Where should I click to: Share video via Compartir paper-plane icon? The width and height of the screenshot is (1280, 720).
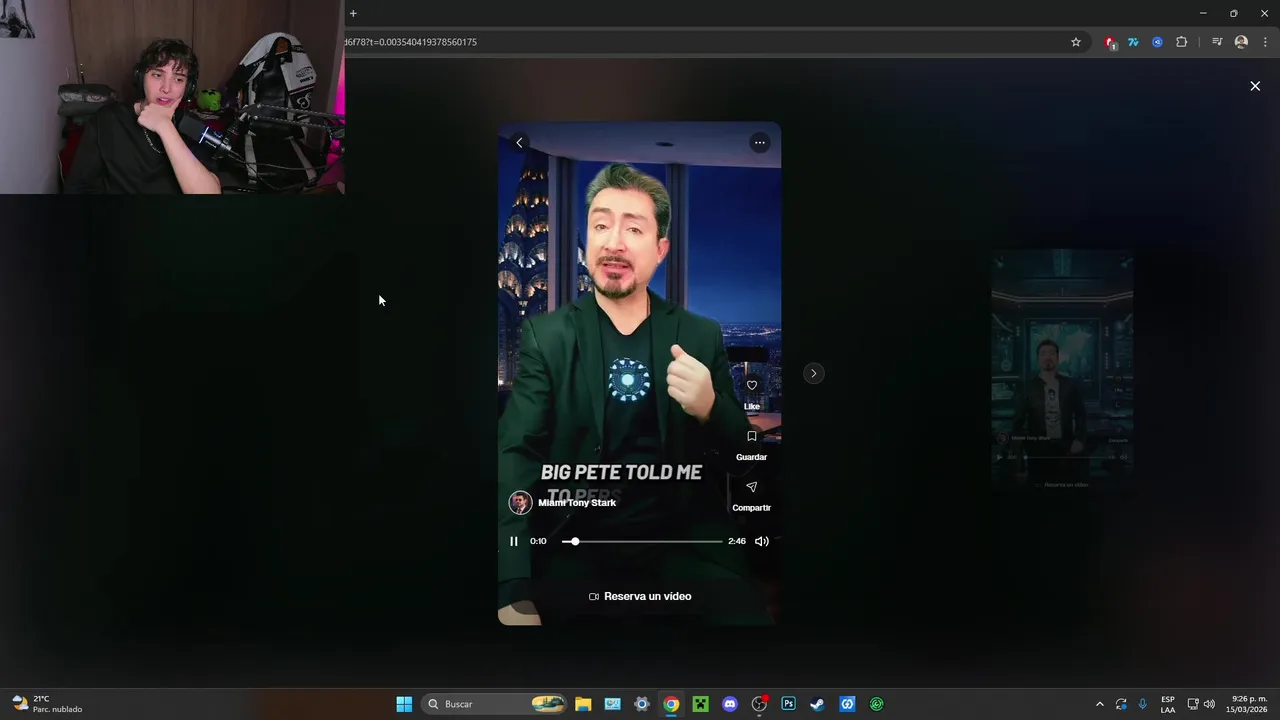tap(752, 487)
